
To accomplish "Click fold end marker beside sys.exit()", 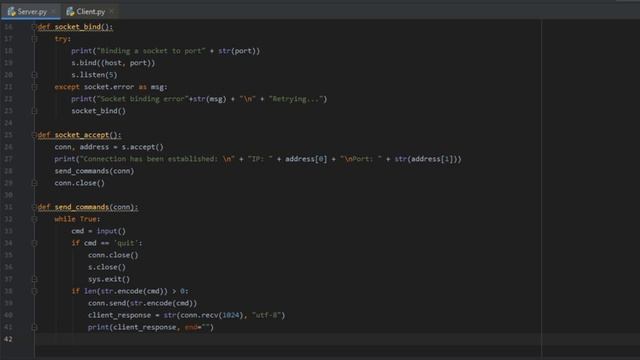I will pos(34,279).
